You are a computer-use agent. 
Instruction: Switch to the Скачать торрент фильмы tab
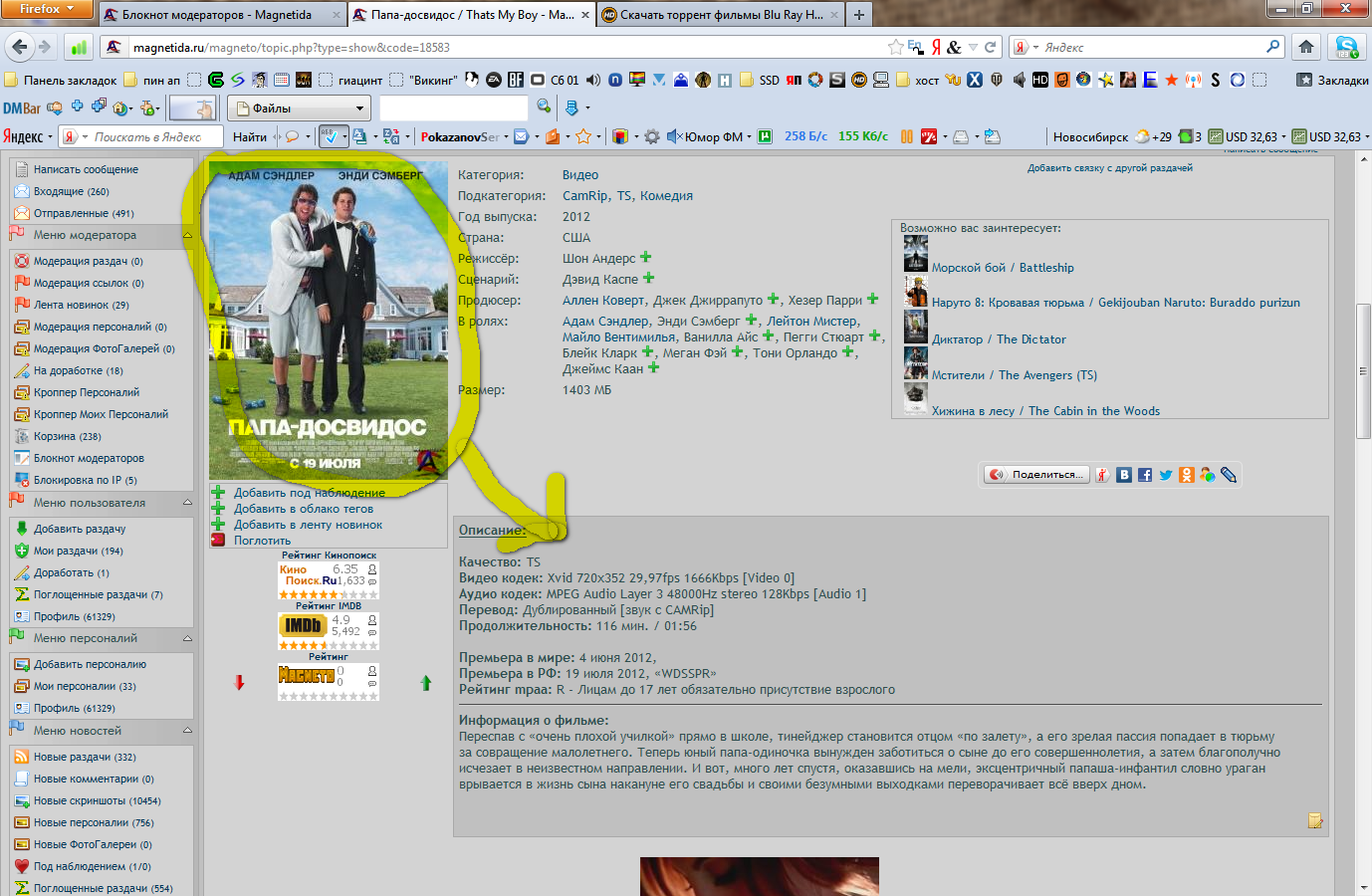click(x=721, y=15)
